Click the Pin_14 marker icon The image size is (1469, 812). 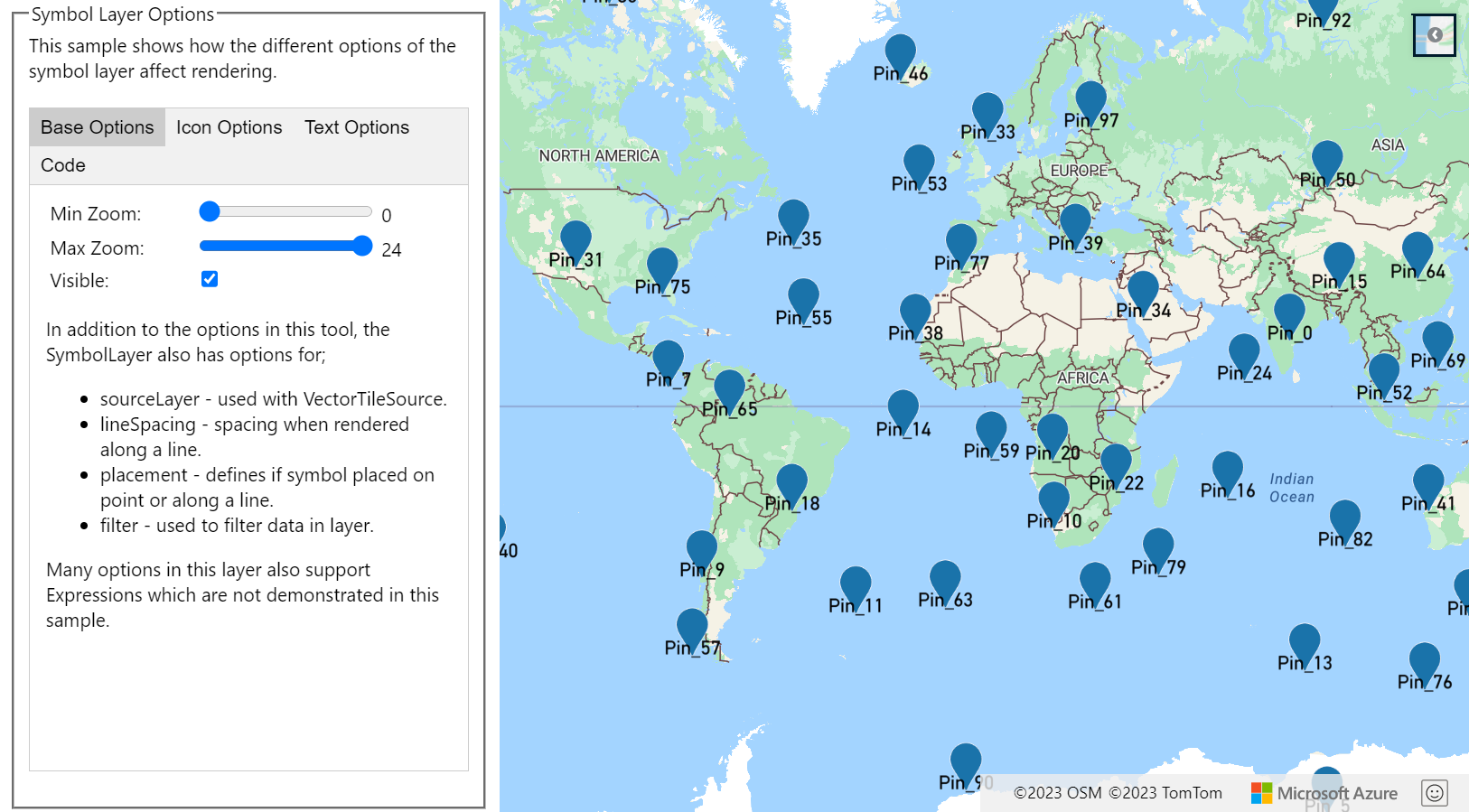903,410
